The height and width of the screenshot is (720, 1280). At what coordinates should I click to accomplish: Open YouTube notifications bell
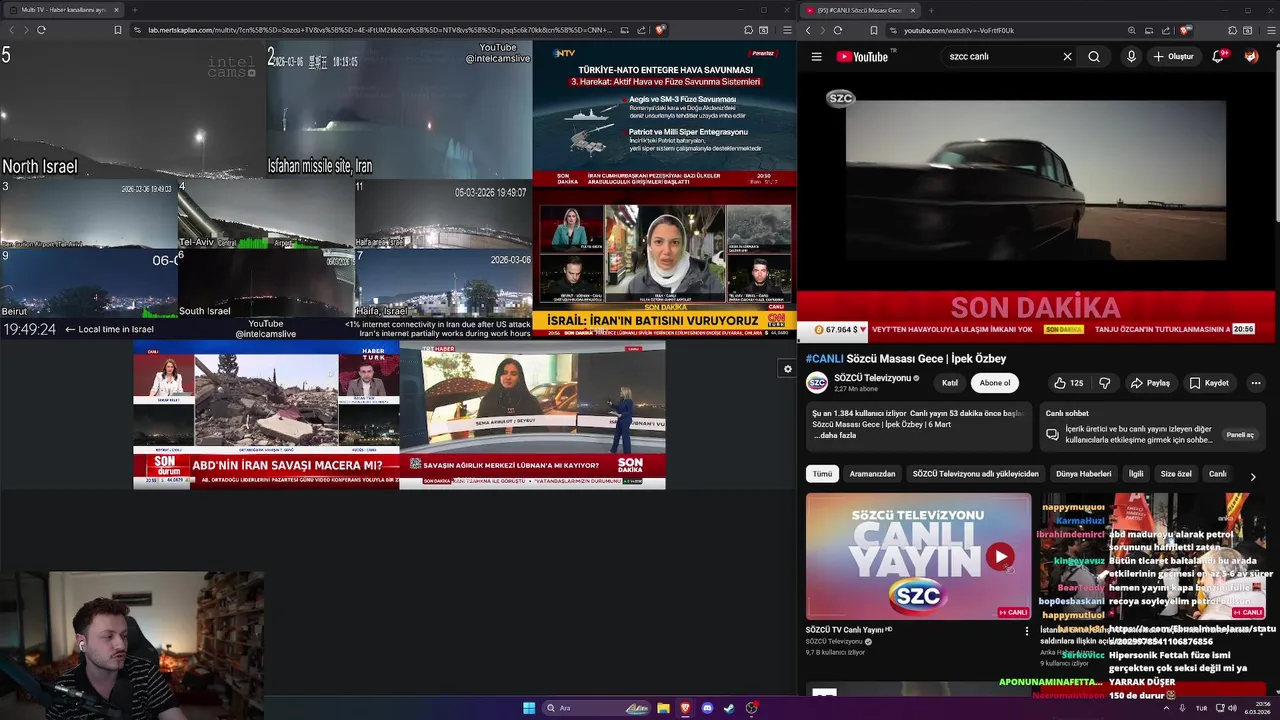coord(1218,57)
